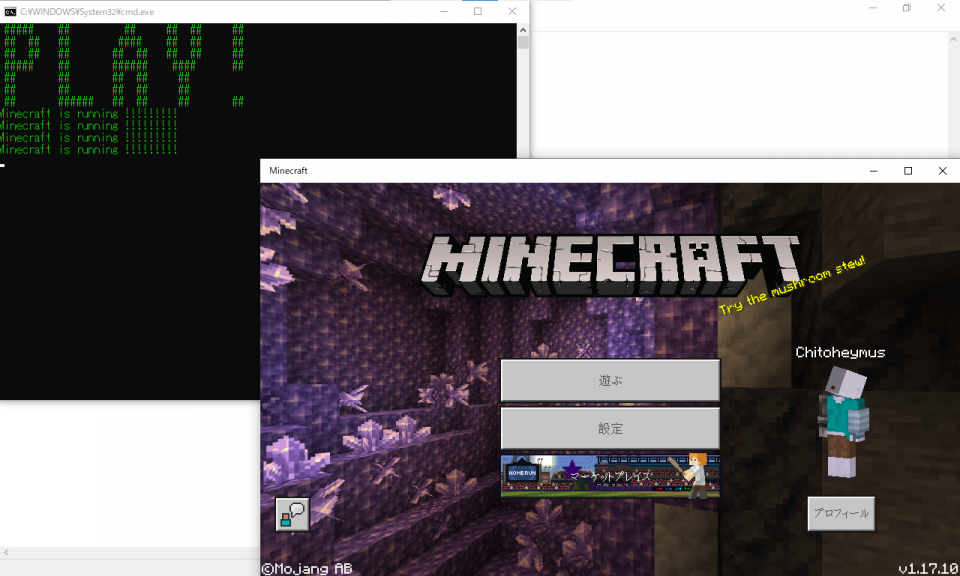960x576 pixels.
Task: Minimize the cmd.exe window
Action: (444, 12)
